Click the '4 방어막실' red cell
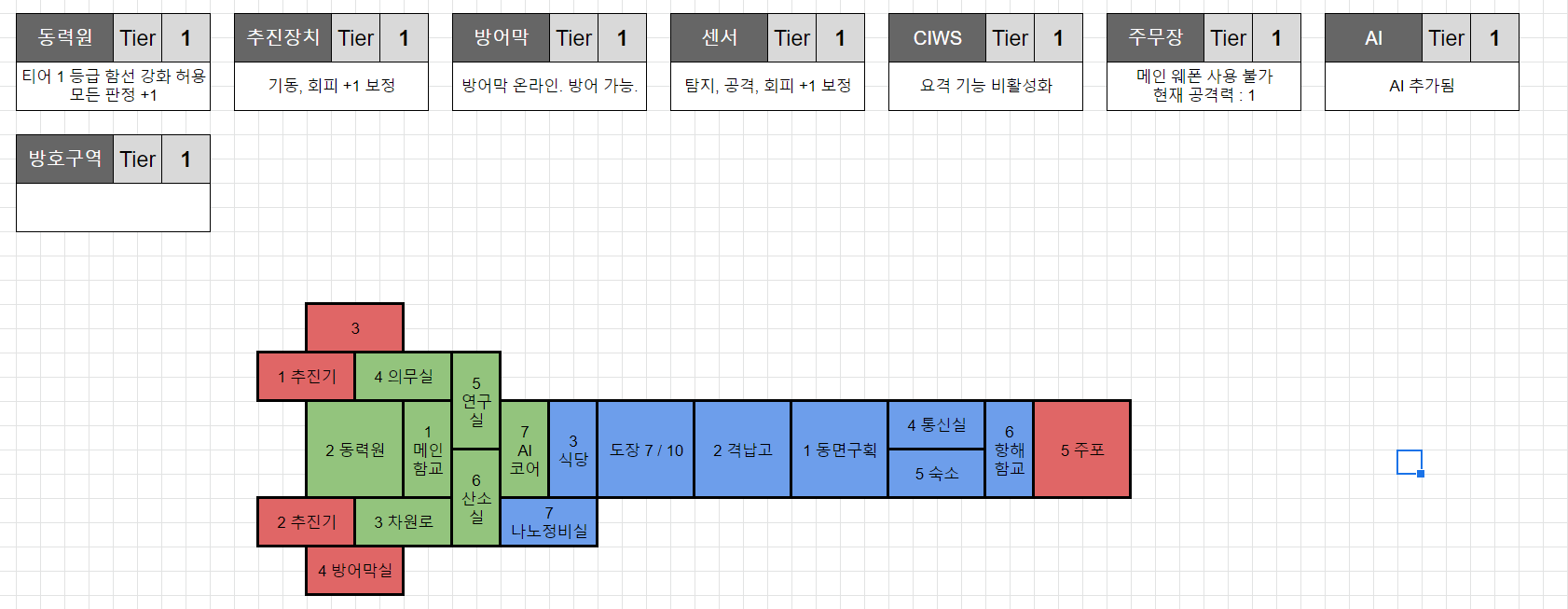The height and width of the screenshot is (609, 1568). click(355, 571)
